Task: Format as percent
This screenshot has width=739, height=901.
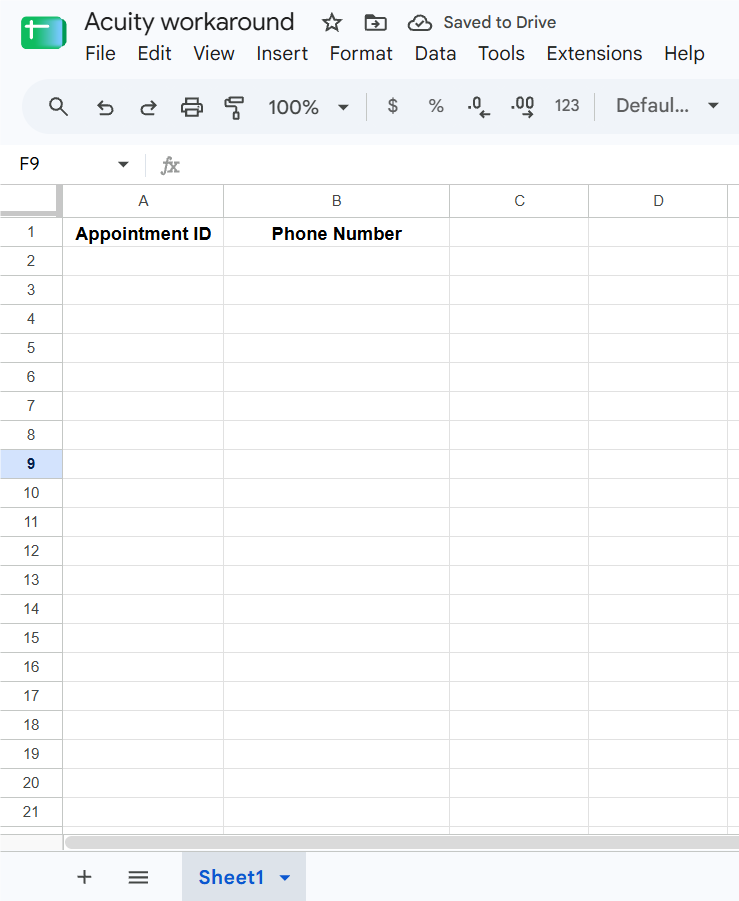Action: (436, 106)
